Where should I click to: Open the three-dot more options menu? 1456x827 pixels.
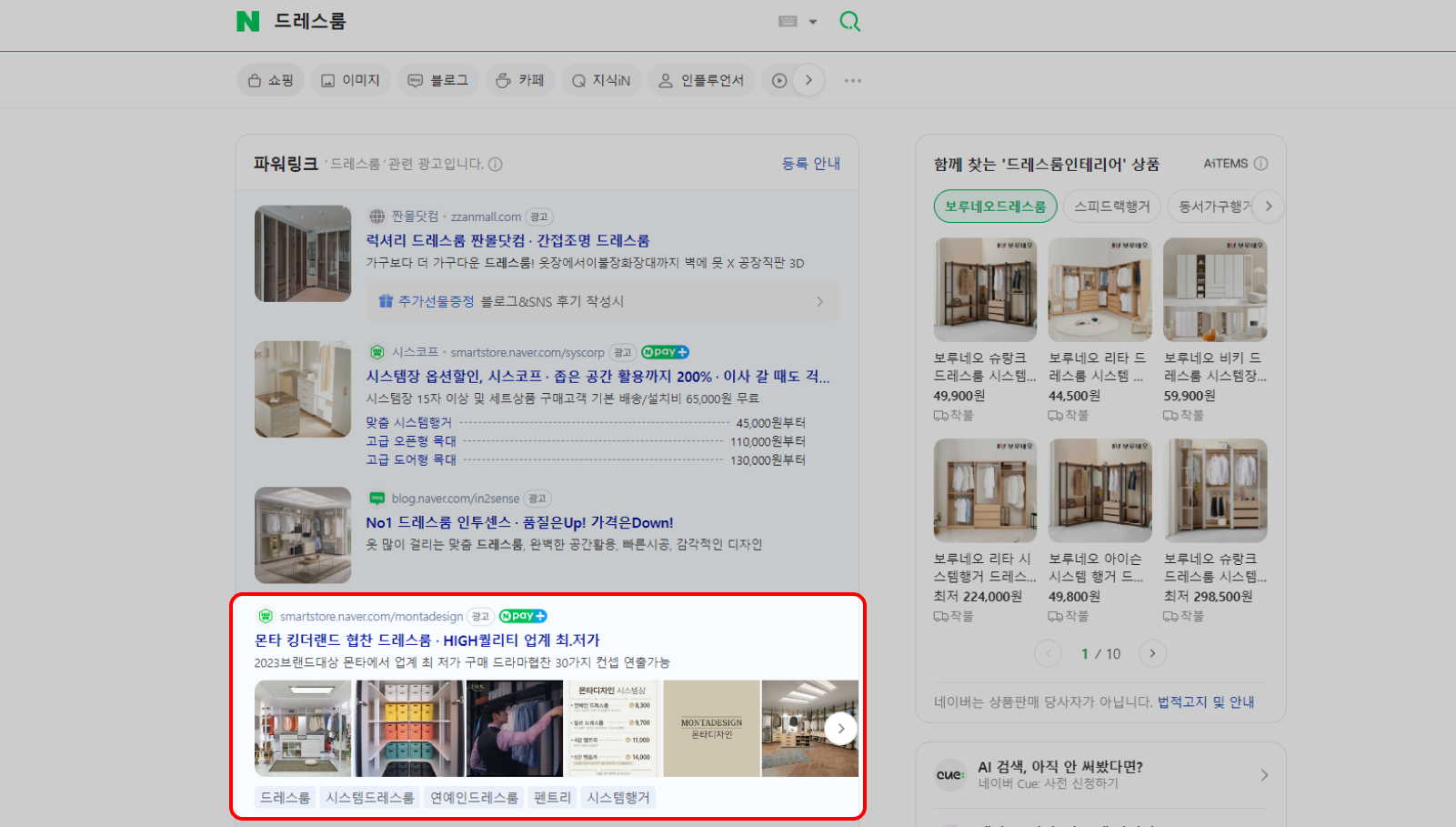852,80
